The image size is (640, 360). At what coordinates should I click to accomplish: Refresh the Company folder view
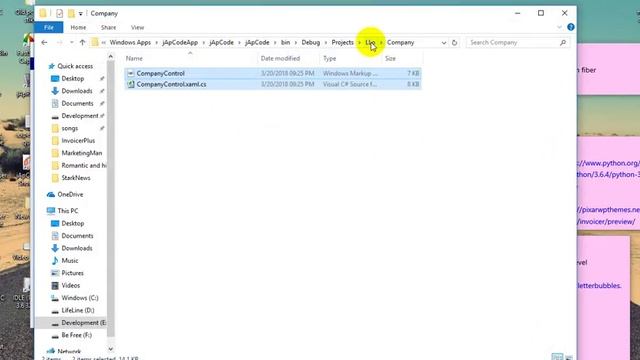pos(454,42)
